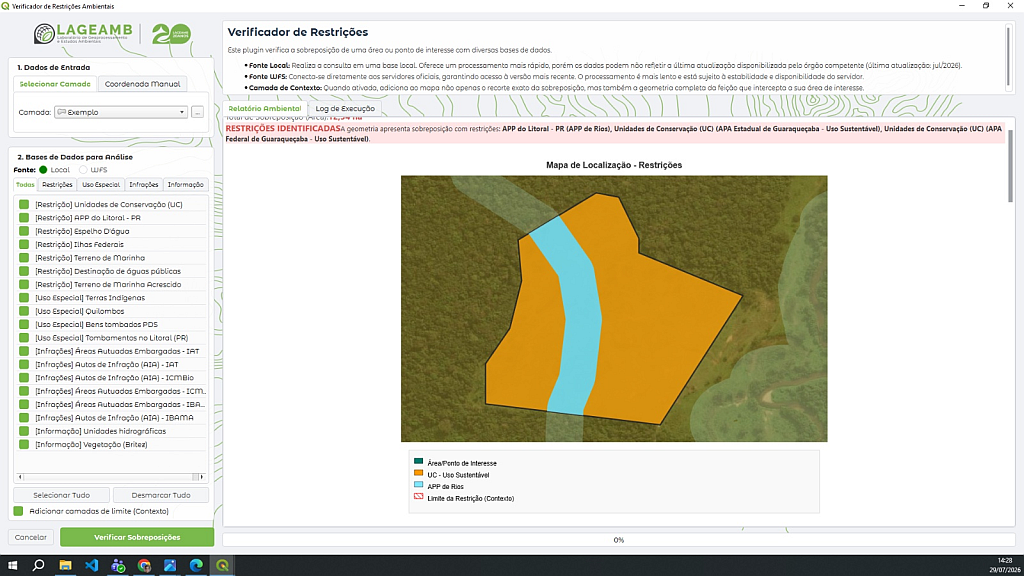Open Windows Start menu
This screenshot has width=1024, height=576.
click(12, 566)
